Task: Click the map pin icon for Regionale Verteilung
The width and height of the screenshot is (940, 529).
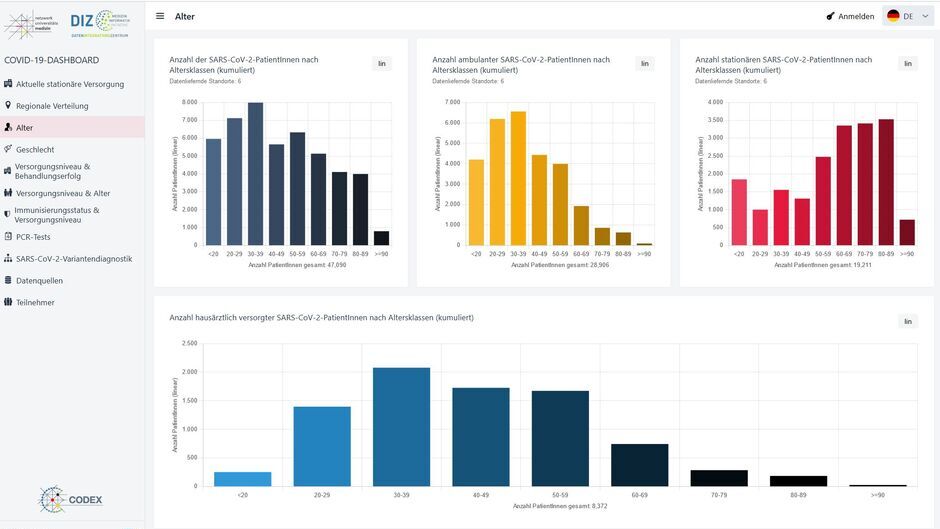Action: 8,105
